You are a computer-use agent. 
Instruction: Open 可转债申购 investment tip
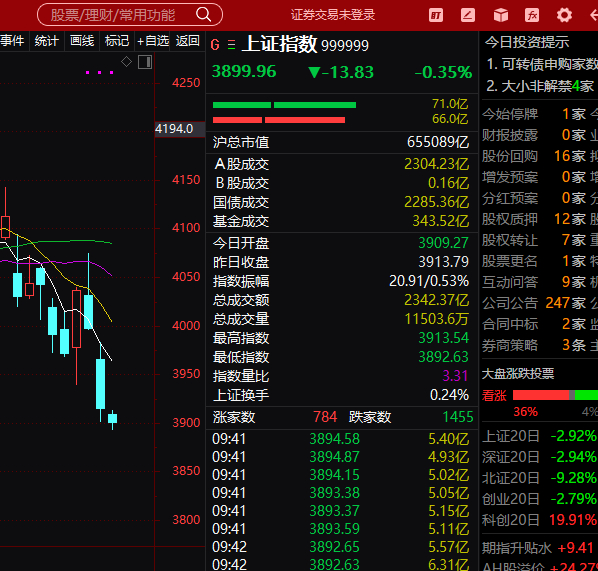tap(542, 64)
